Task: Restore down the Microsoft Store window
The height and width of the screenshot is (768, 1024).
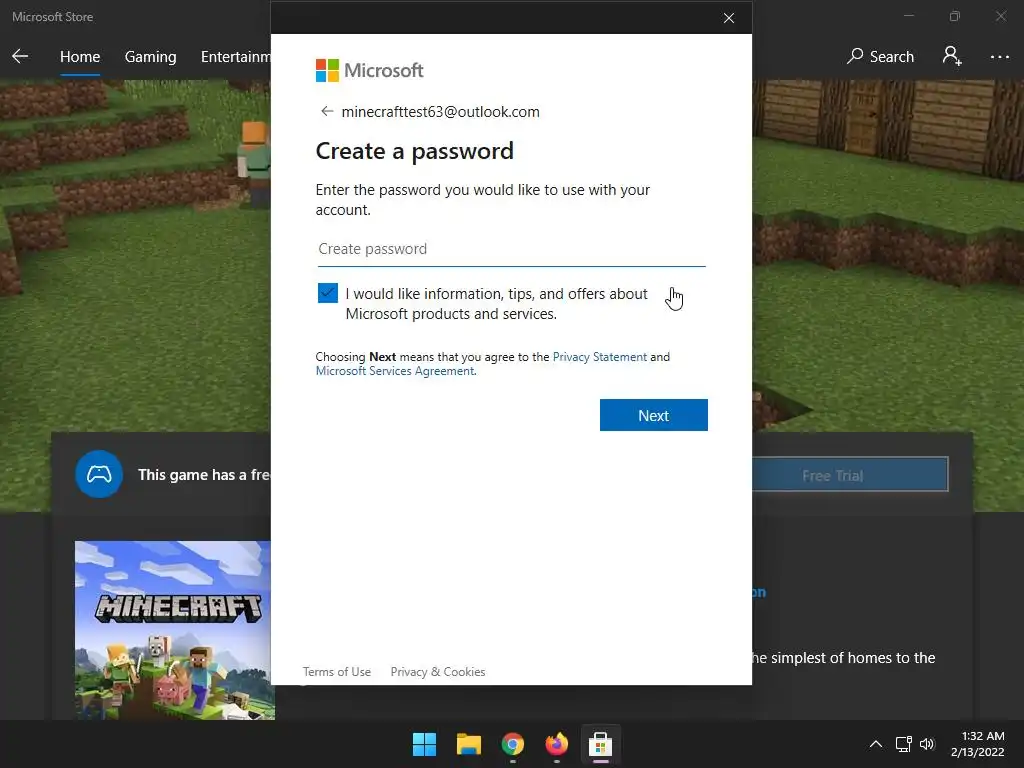Action: click(x=955, y=16)
